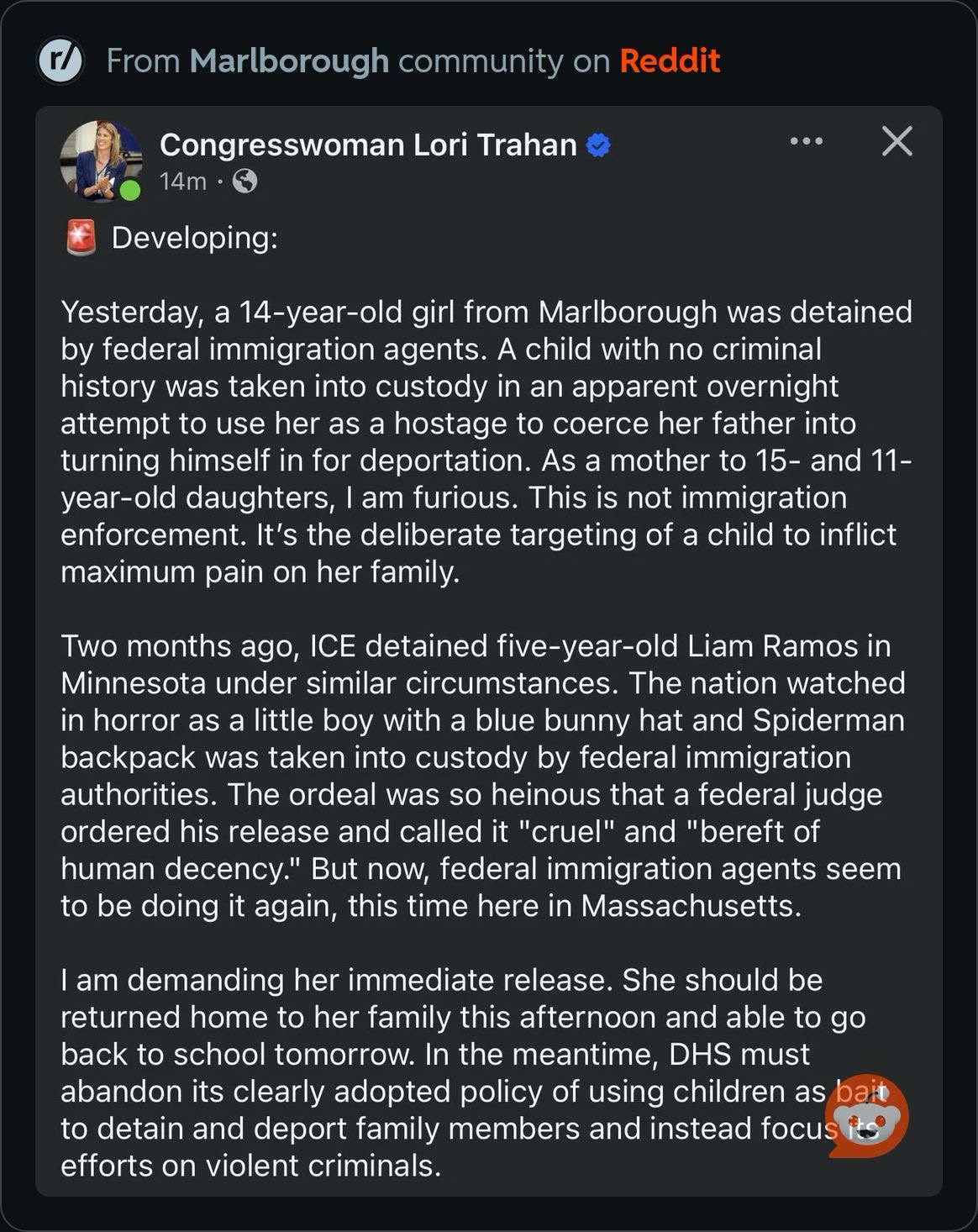The height and width of the screenshot is (1232, 978).
Task: Click the 'Developing:' heading text
Action: [194, 238]
